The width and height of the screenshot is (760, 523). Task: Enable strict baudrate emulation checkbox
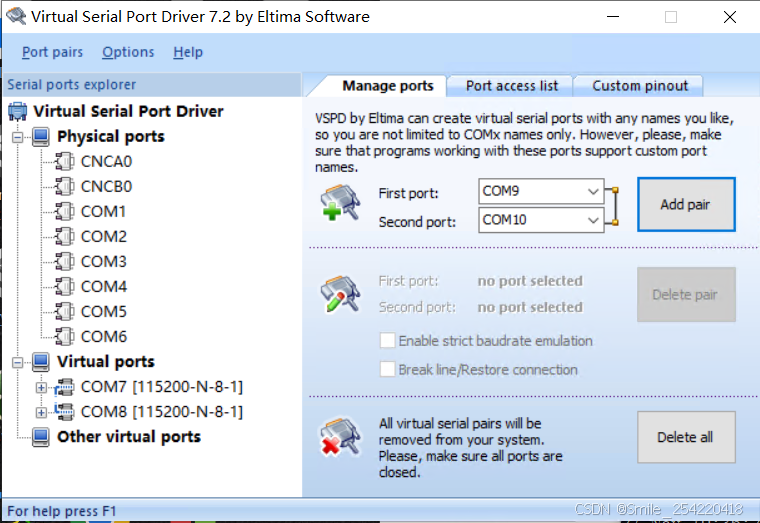coord(387,340)
